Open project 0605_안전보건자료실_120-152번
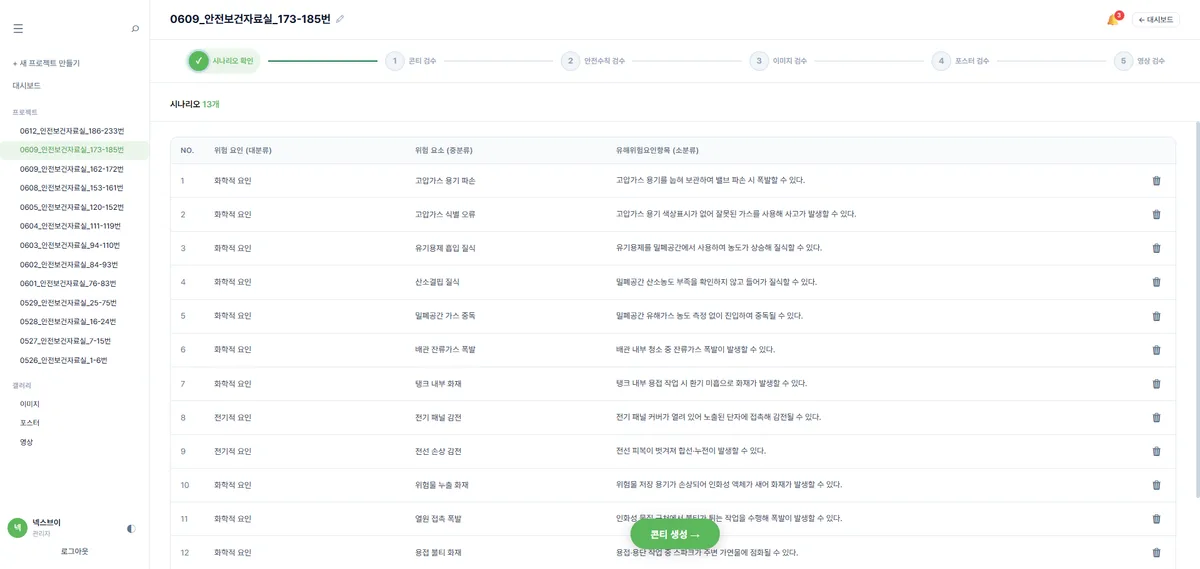The image size is (1200, 569). pyautogui.click(x=74, y=207)
